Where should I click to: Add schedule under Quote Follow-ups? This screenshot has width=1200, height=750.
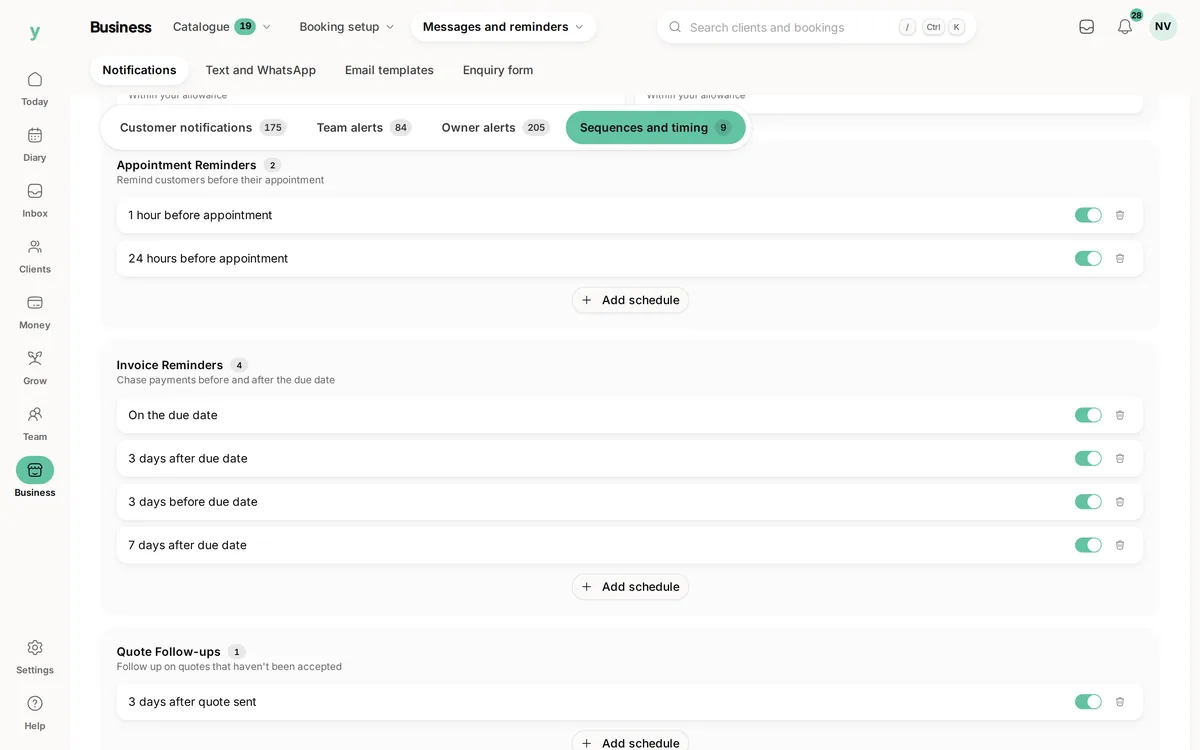(x=630, y=742)
